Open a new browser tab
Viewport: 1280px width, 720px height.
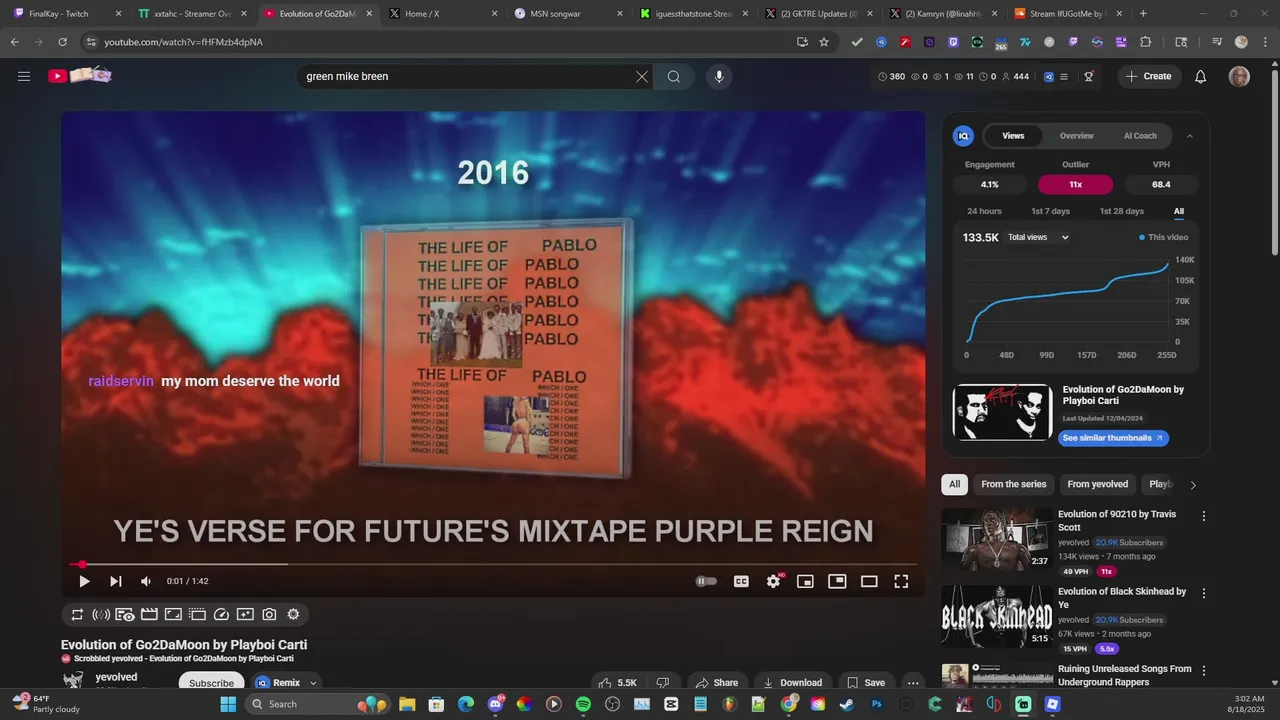click(x=1143, y=14)
